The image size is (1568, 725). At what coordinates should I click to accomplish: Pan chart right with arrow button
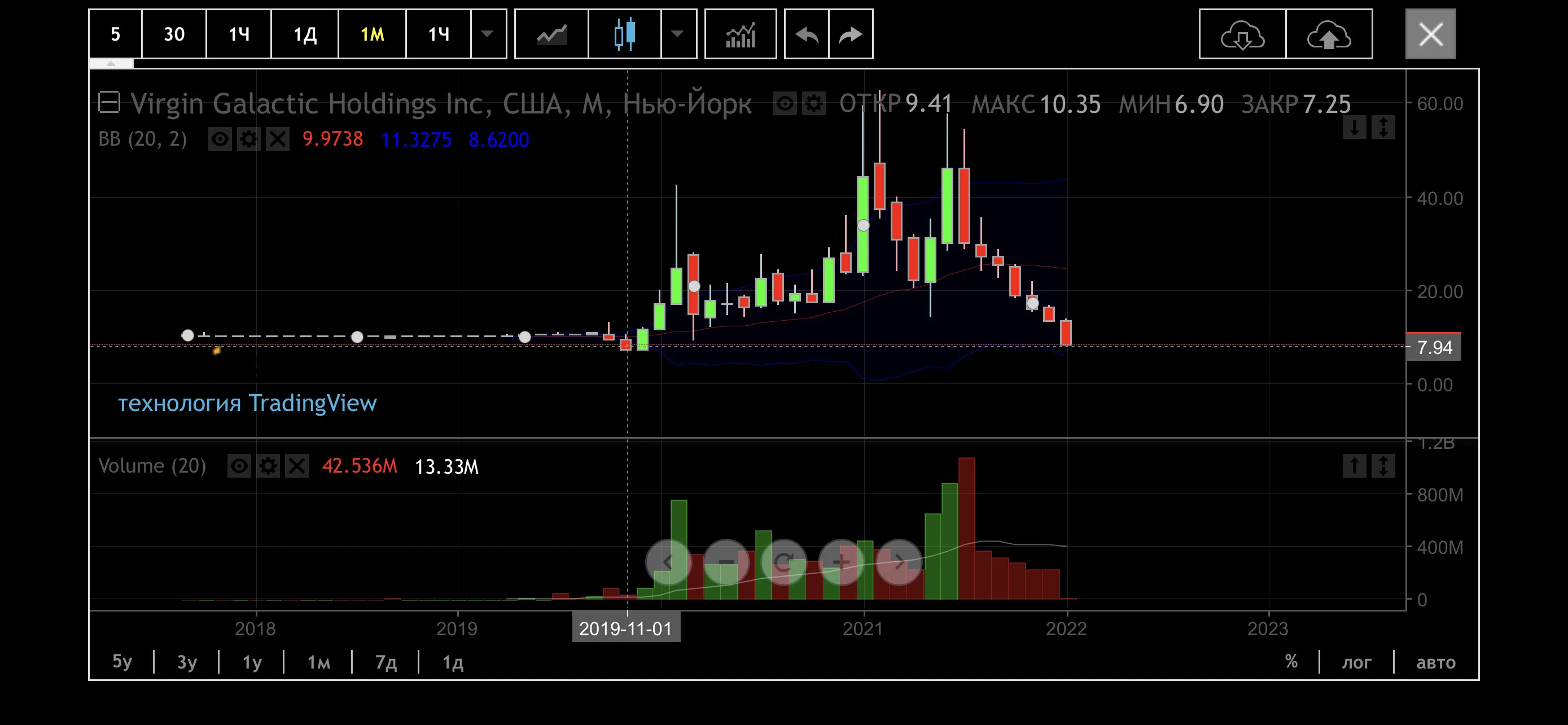click(899, 562)
